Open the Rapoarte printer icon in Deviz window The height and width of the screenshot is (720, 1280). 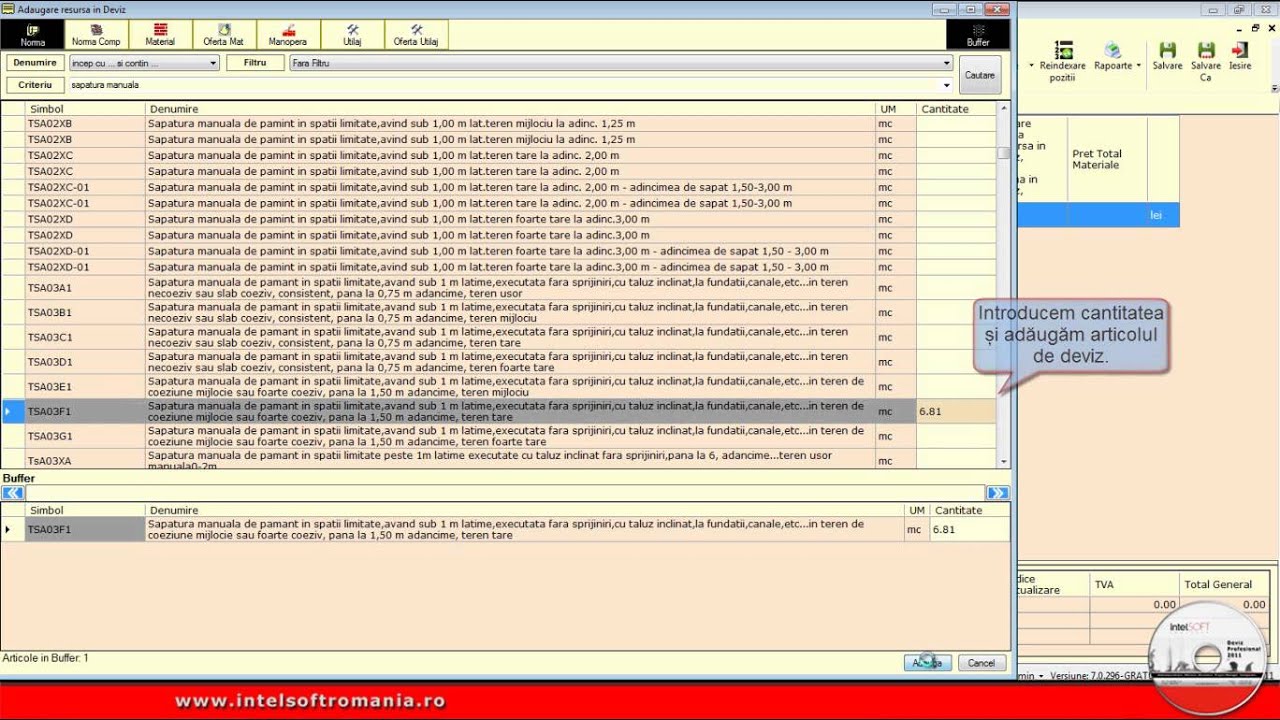tap(1112, 50)
